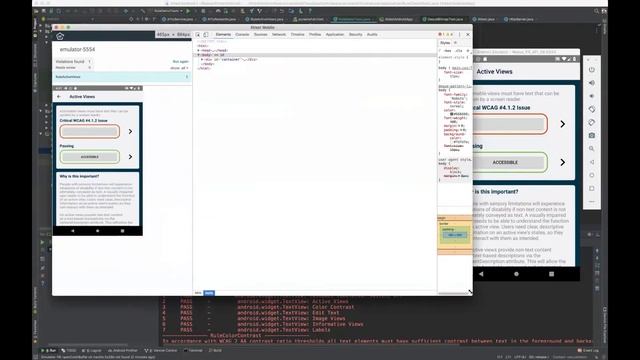The height and width of the screenshot is (360, 640).
Task: Click emulator screen back navigation button
Action: click(x=481, y=274)
